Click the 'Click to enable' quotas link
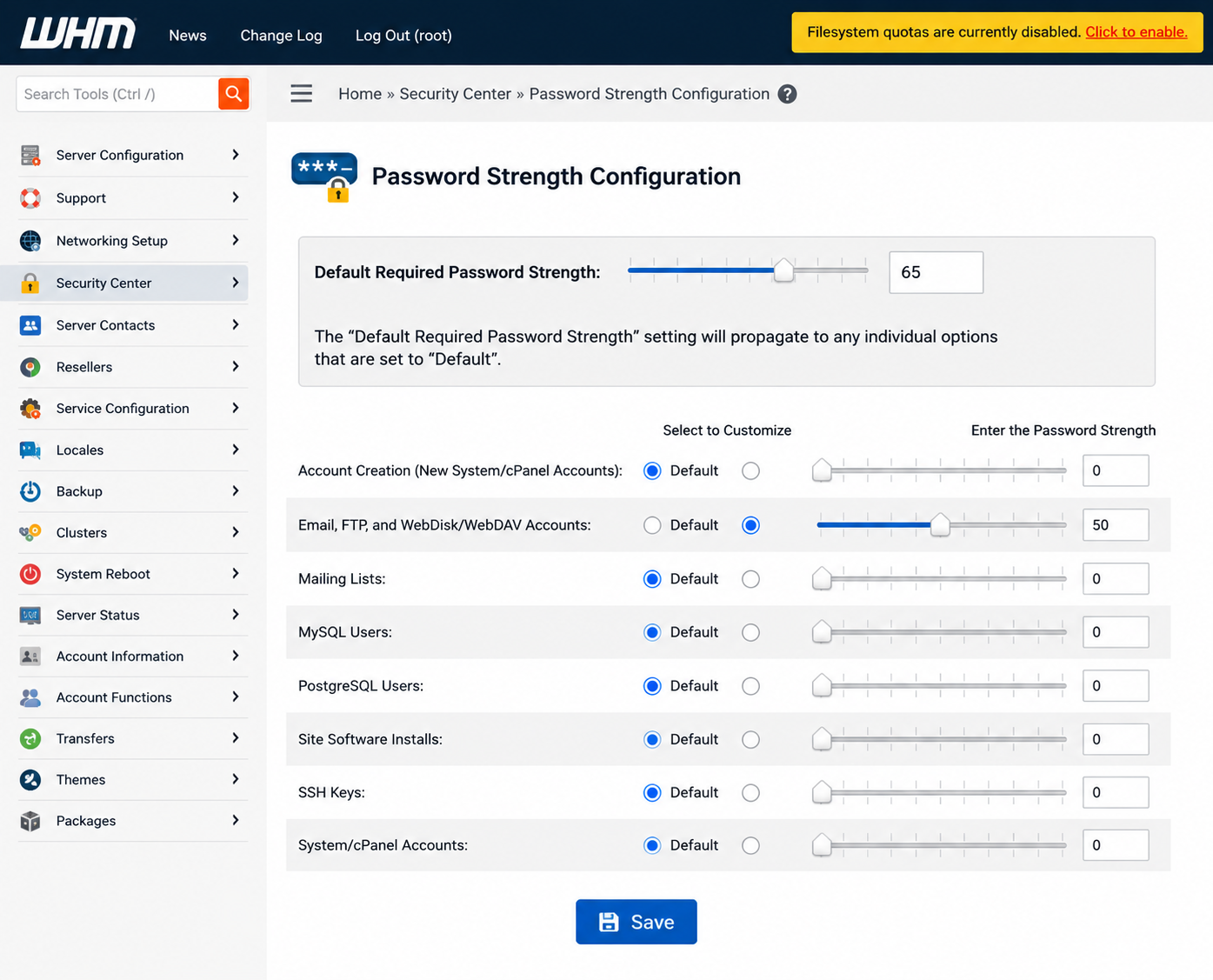Screen dimensions: 1213x980 point(1136,32)
